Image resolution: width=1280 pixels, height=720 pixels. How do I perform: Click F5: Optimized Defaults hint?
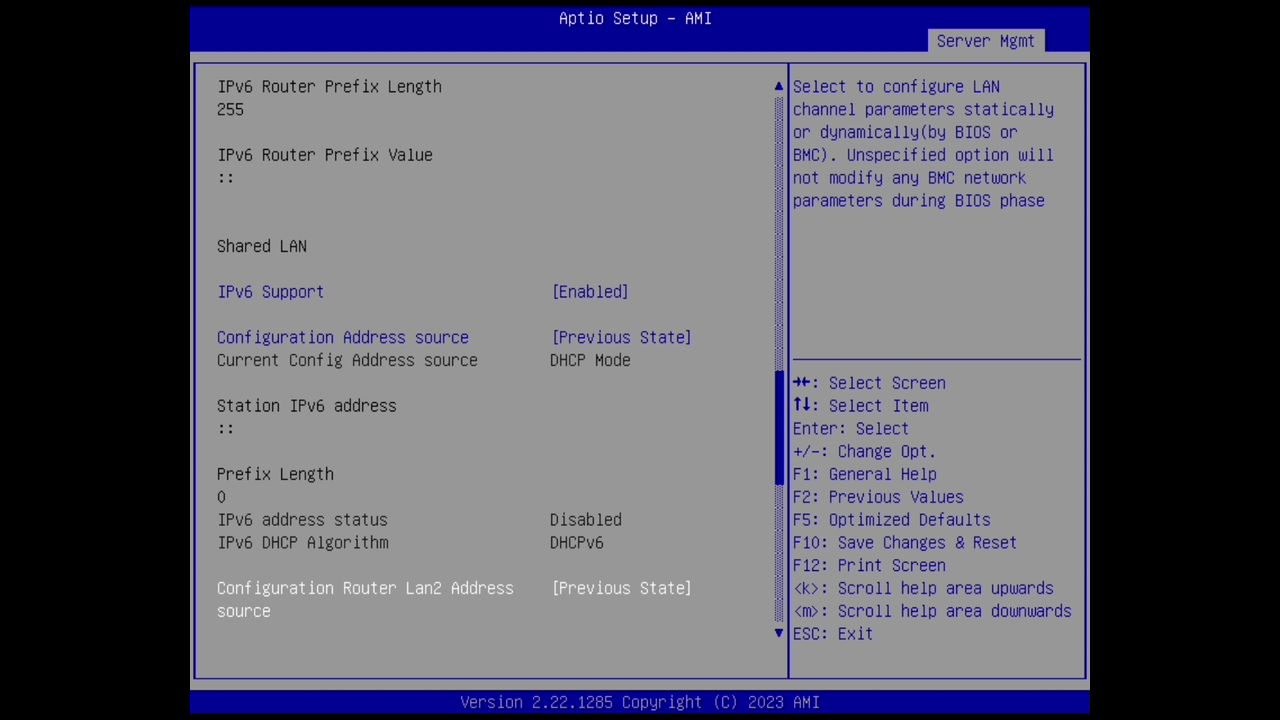click(892, 520)
